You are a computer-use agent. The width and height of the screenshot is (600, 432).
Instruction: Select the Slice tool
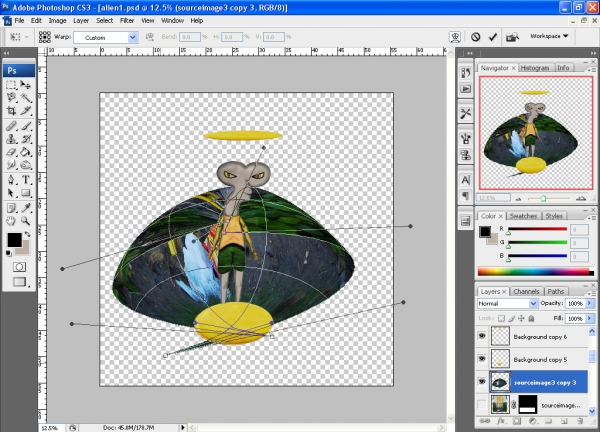click(26, 111)
